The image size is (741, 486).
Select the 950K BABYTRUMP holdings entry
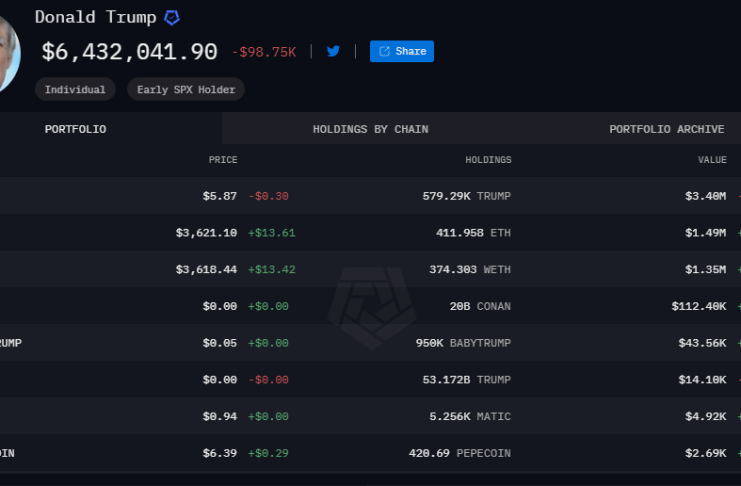[463, 343]
